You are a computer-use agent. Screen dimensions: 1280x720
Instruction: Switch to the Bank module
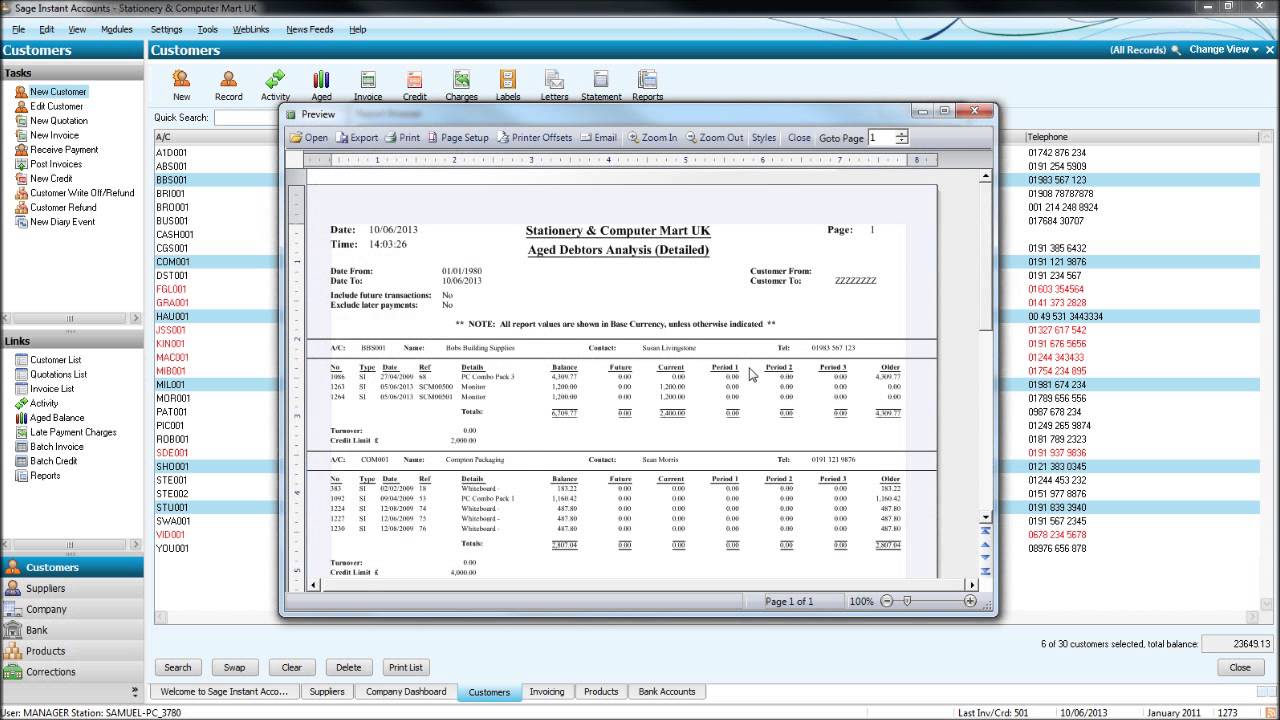pyautogui.click(x=72, y=630)
